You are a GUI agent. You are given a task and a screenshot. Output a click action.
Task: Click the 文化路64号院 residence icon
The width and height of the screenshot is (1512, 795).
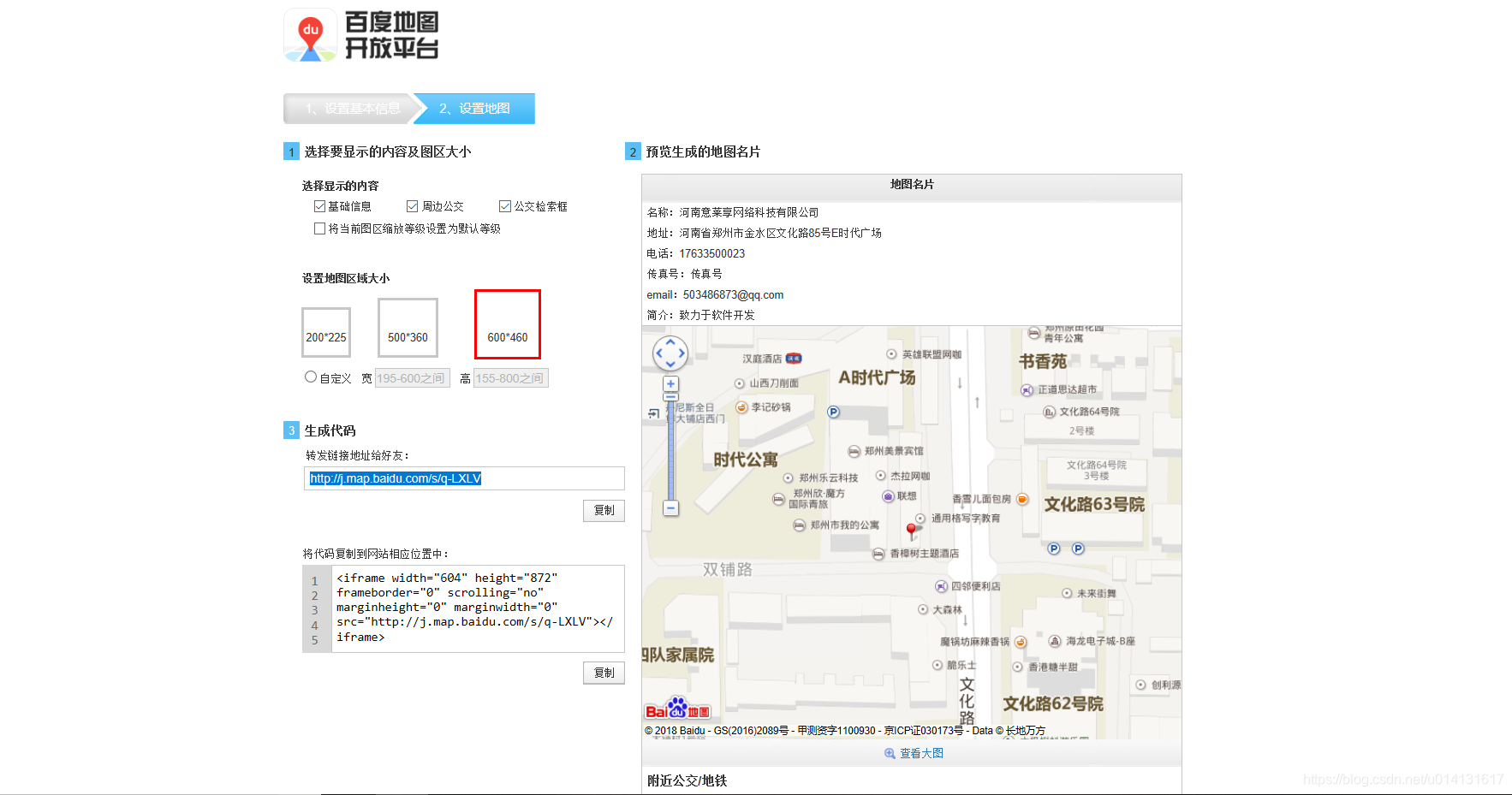click(x=1049, y=412)
